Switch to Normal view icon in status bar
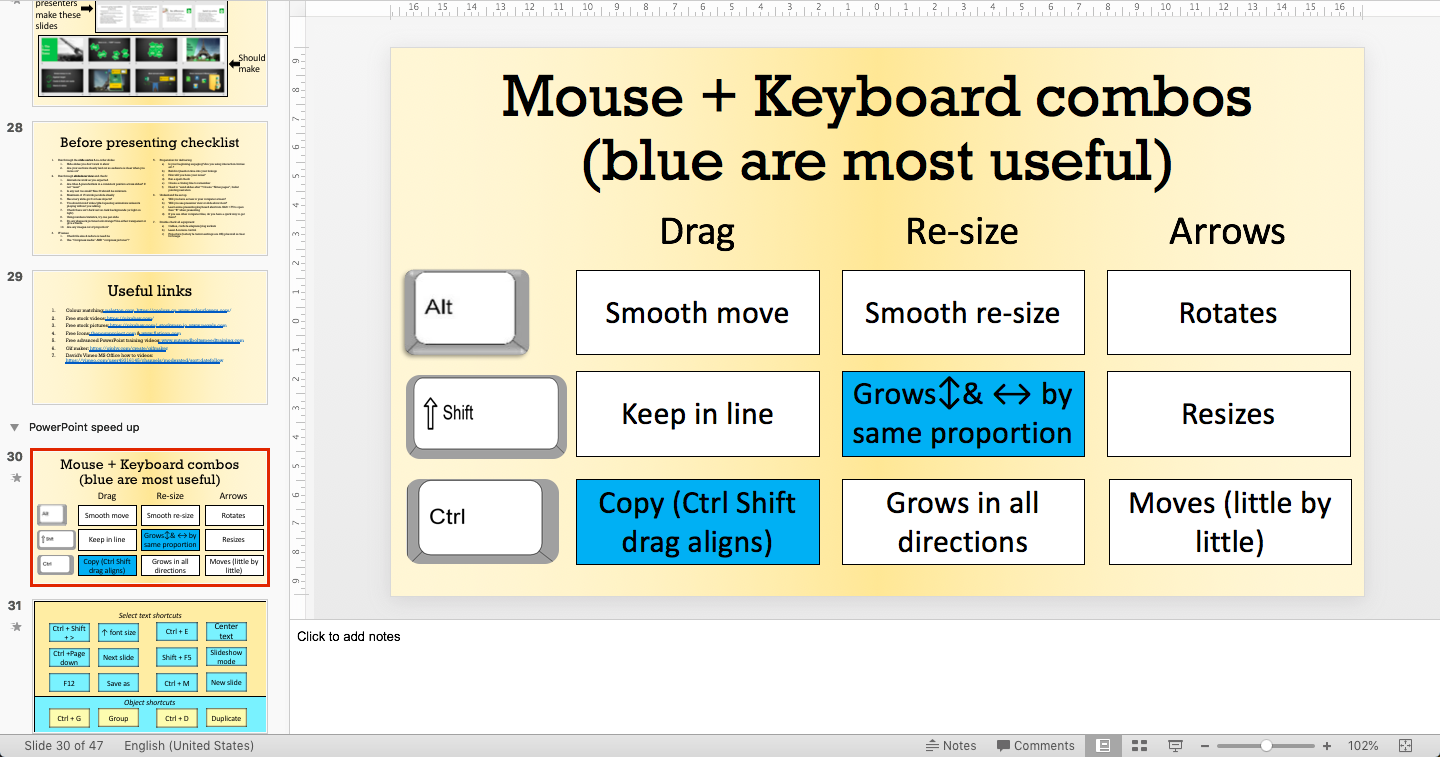The image size is (1440, 757). [x=1103, y=745]
